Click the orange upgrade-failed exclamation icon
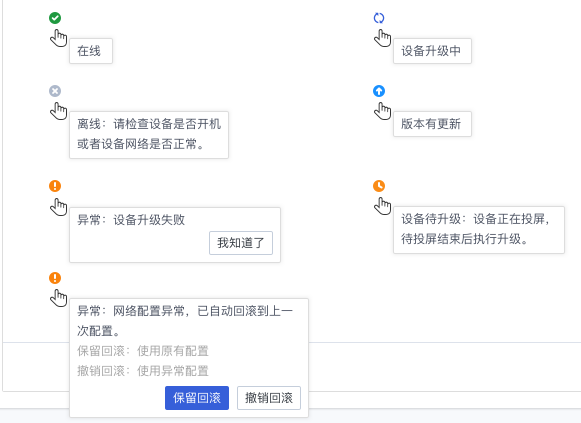 tap(55, 186)
